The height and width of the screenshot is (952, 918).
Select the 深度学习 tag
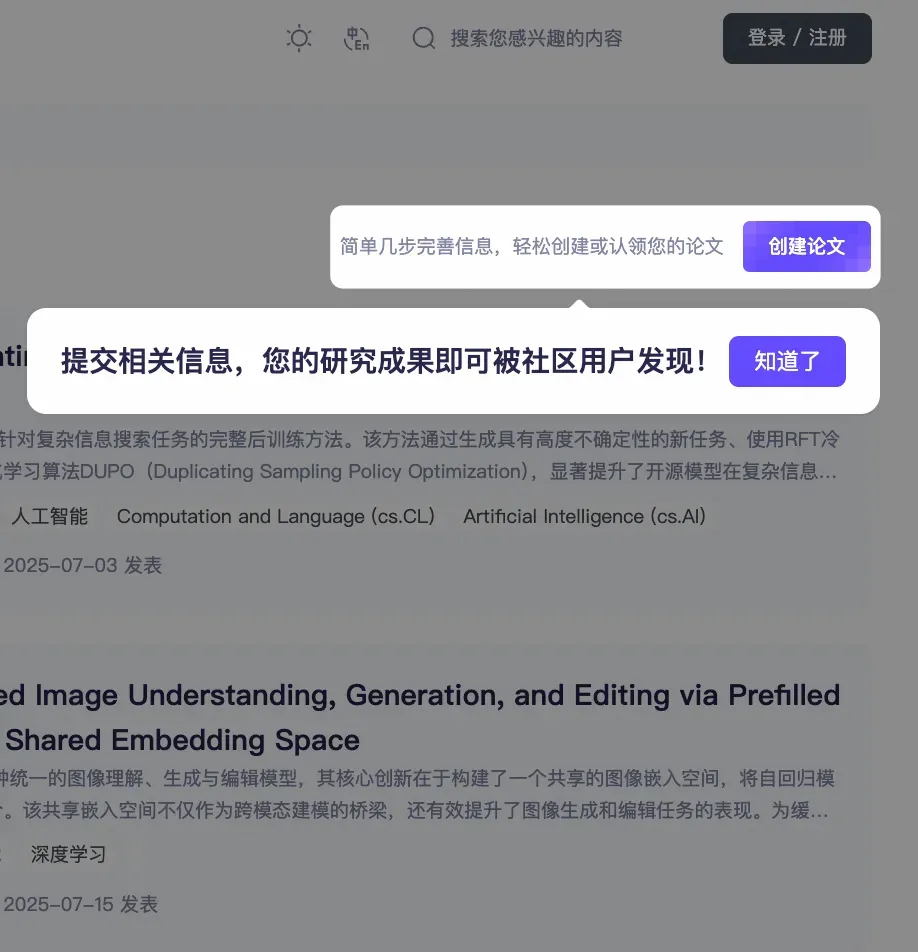click(68, 854)
